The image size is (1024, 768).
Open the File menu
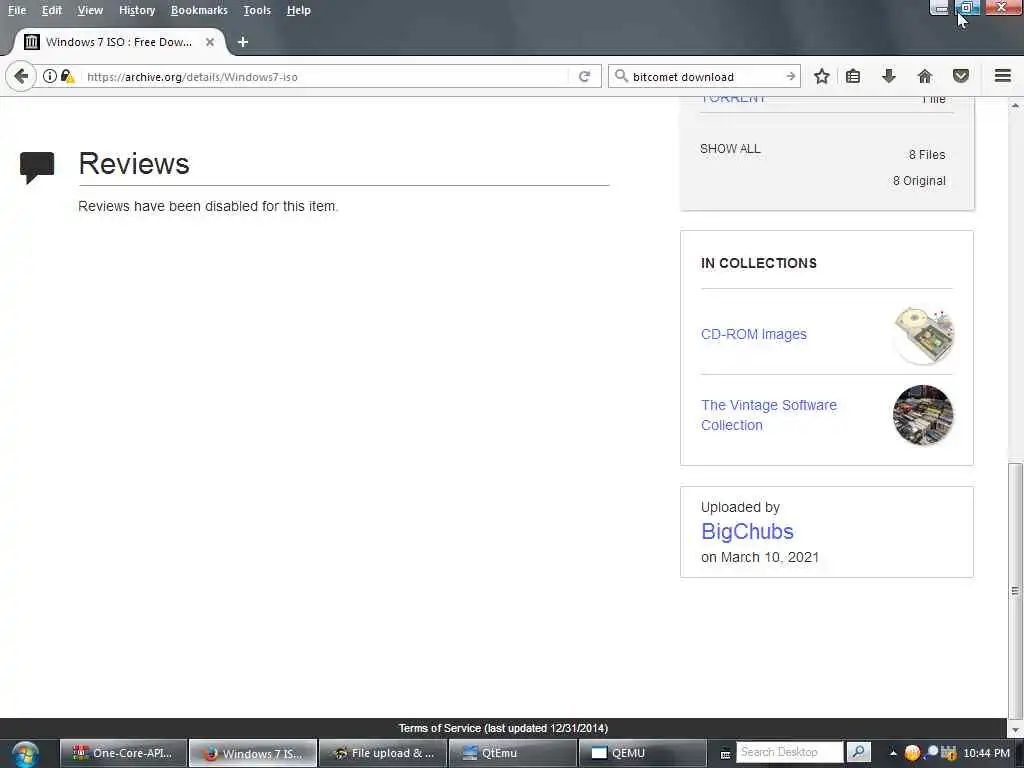point(16,10)
